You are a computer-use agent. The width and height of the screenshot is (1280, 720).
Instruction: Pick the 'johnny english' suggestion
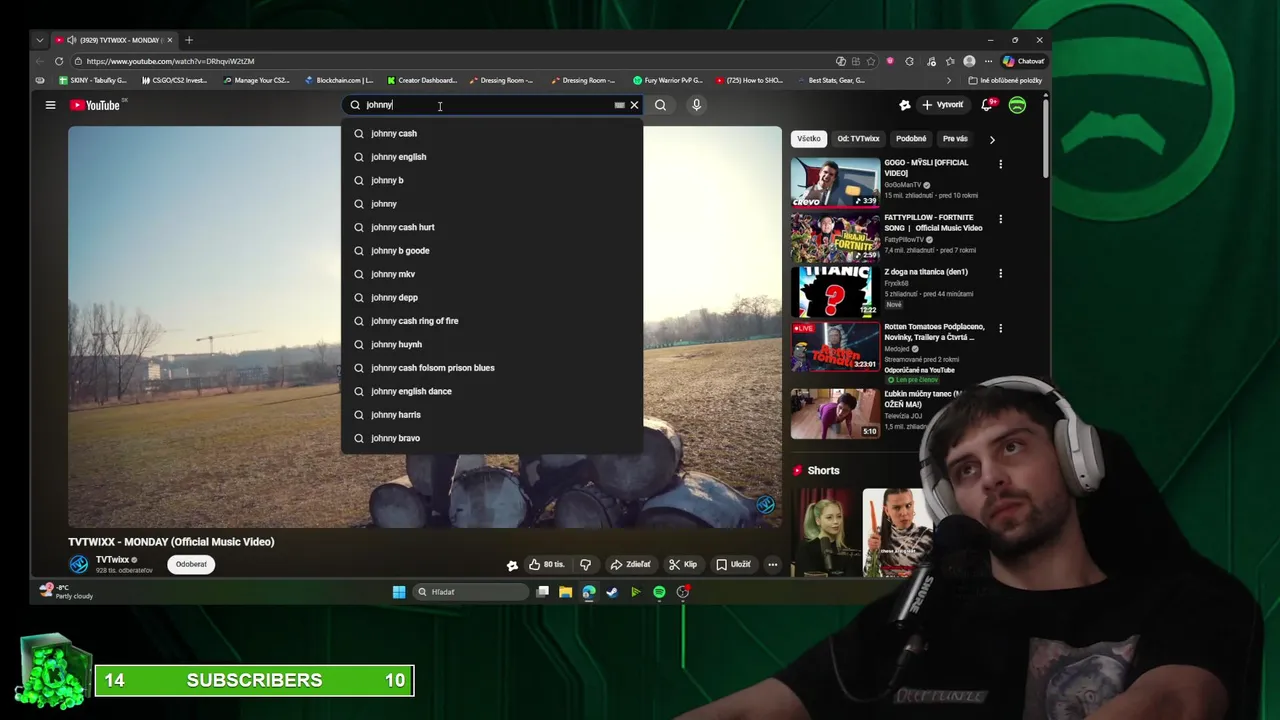tap(492, 157)
